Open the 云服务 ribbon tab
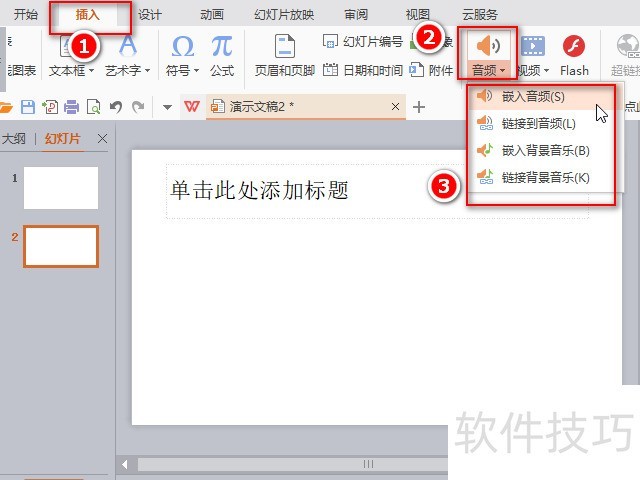This screenshot has height=480, width=640. (x=480, y=15)
